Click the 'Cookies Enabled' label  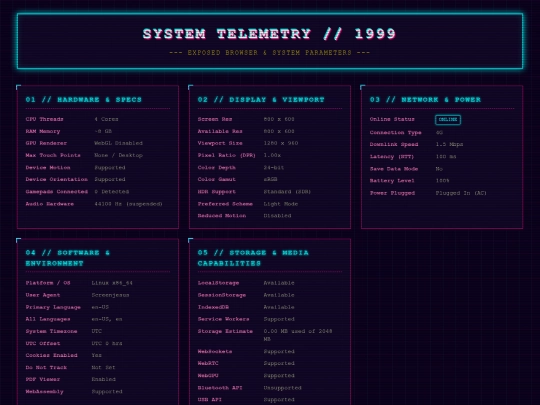(x=51, y=355)
